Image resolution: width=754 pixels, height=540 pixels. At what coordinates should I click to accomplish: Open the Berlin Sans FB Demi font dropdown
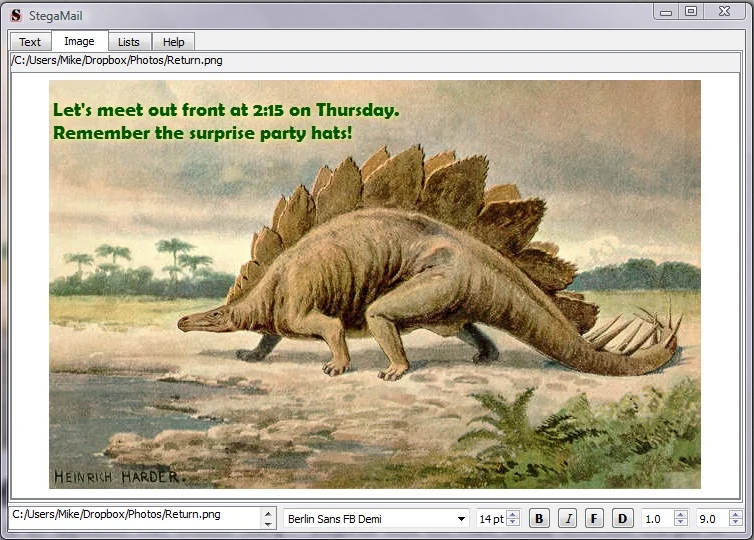[376, 519]
